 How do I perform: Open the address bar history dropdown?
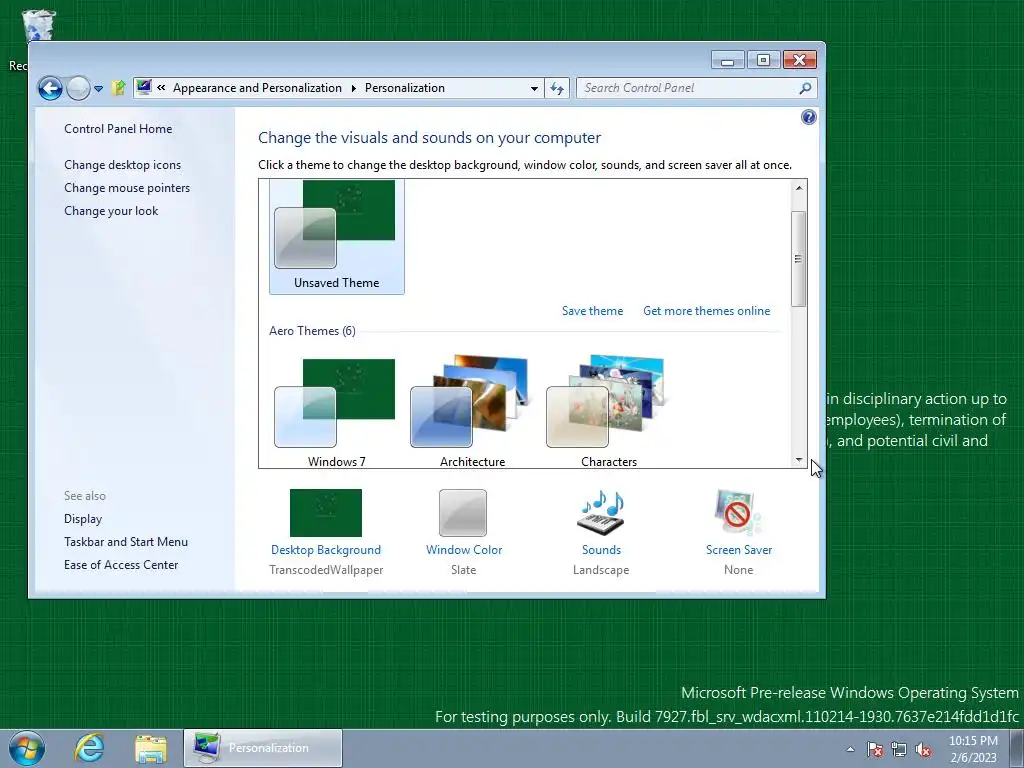pos(534,88)
